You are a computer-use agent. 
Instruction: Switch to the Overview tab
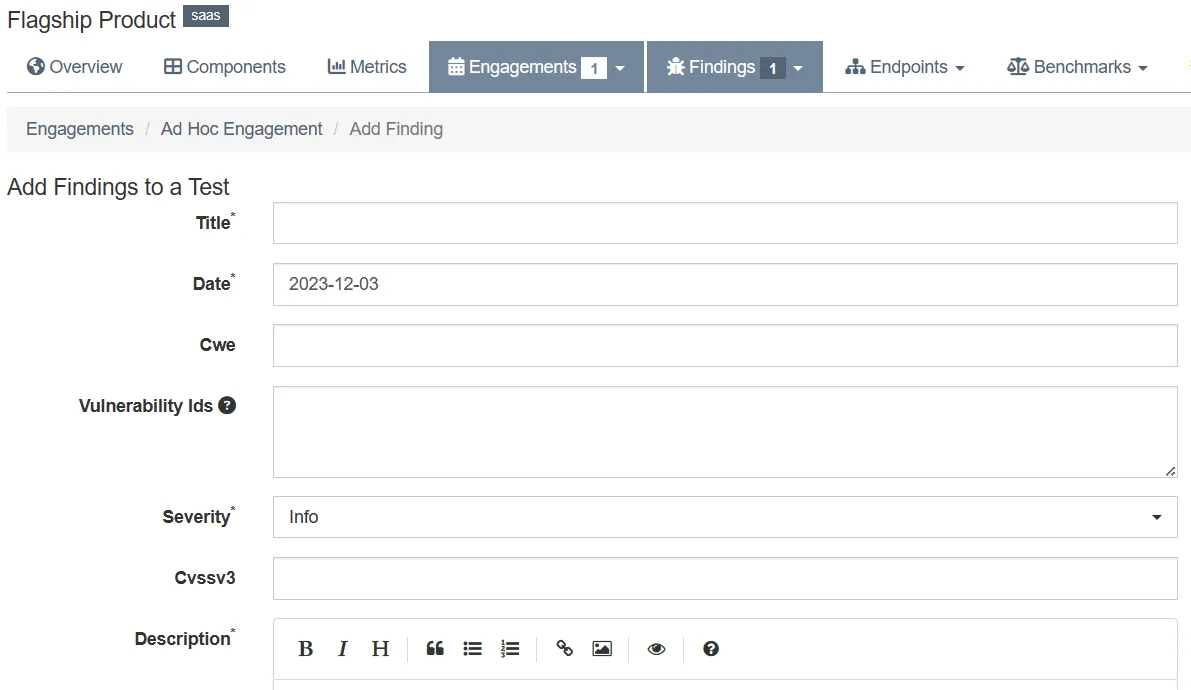74,66
